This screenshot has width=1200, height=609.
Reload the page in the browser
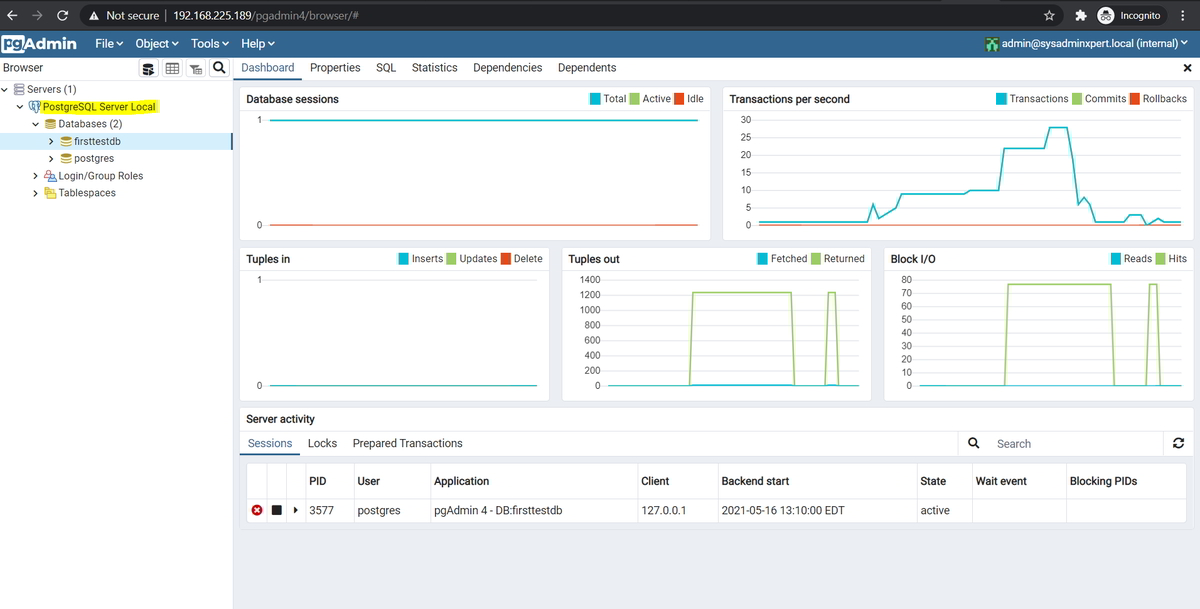pyautogui.click(x=62, y=16)
